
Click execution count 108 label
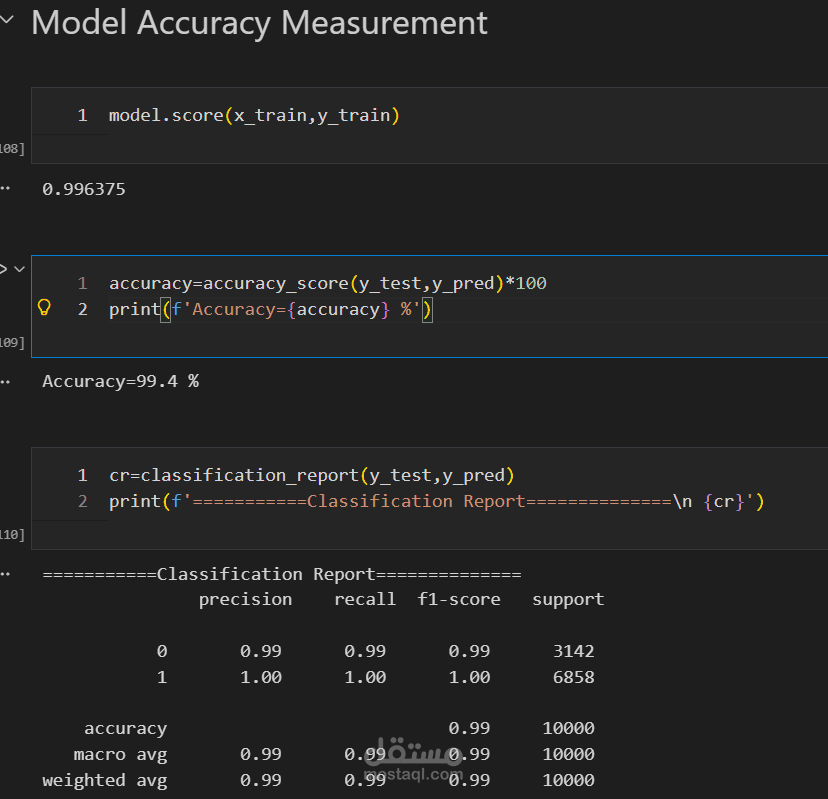pyautogui.click(x=12, y=149)
